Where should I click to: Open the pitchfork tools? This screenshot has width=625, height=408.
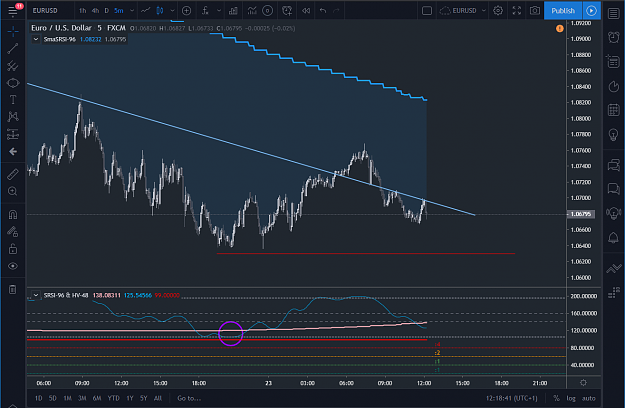[x=13, y=66]
